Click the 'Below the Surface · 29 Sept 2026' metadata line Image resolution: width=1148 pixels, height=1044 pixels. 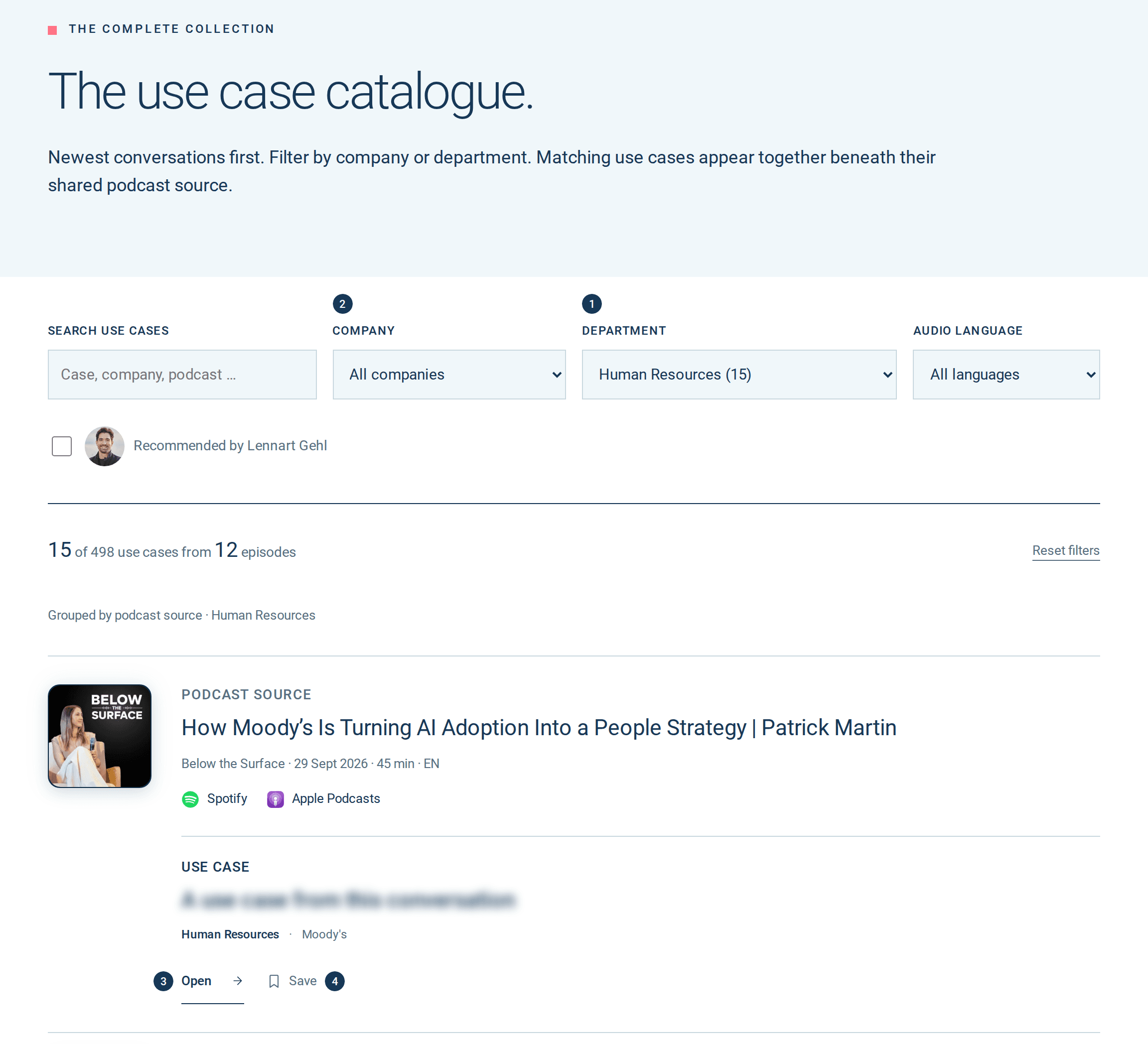pyautogui.click(x=310, y=764)
